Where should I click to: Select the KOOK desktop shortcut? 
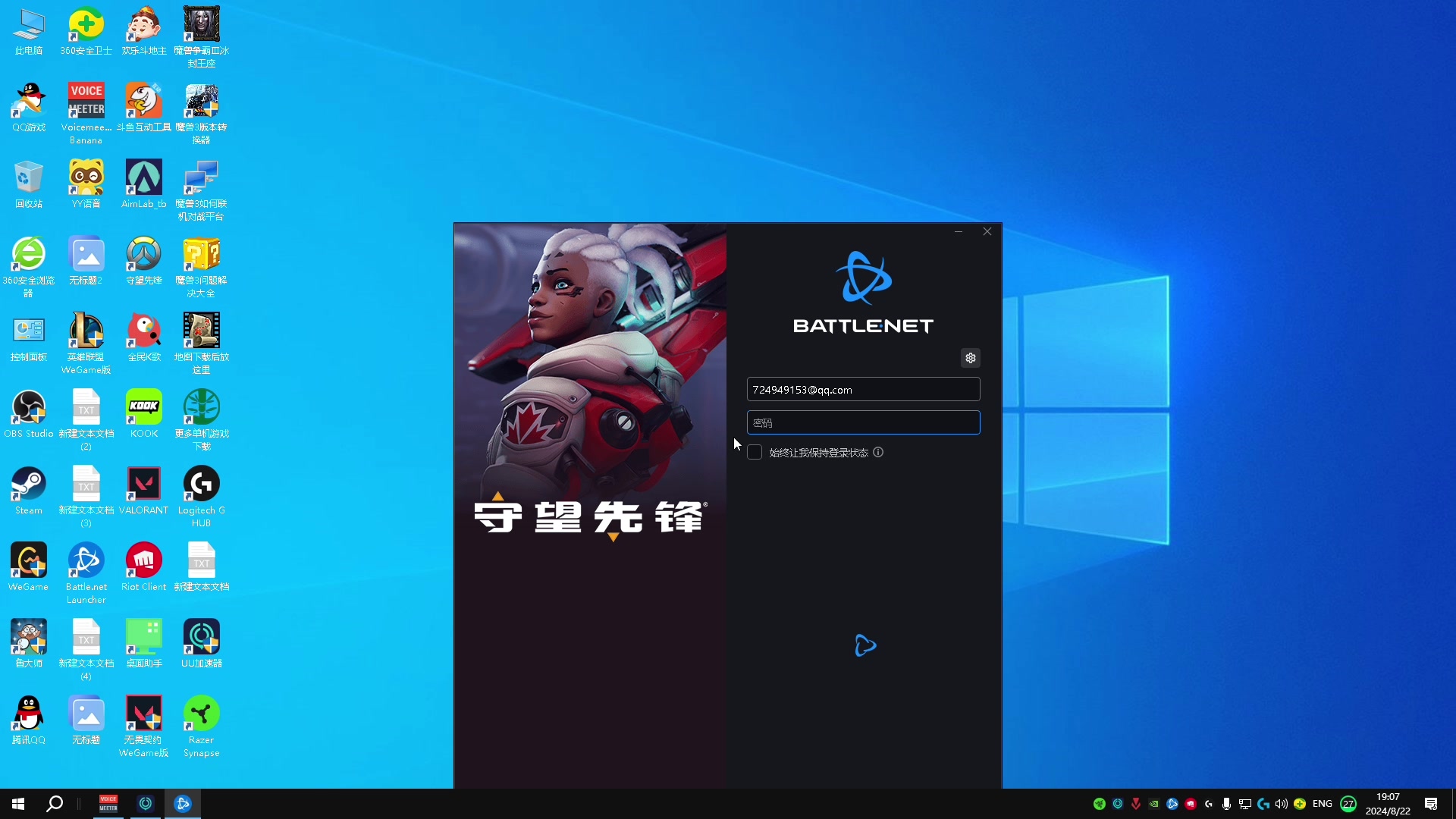(x=144, y=415)
